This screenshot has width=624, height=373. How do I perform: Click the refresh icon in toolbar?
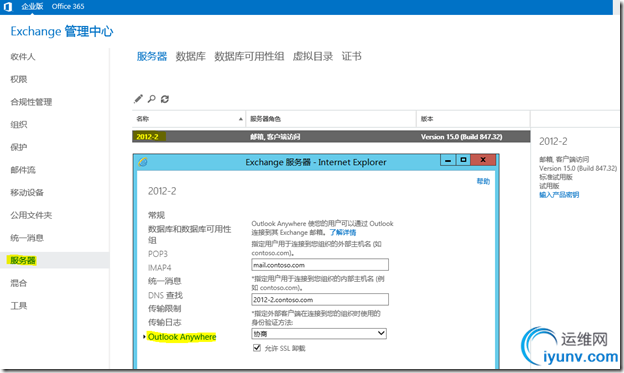pos(165,99)
